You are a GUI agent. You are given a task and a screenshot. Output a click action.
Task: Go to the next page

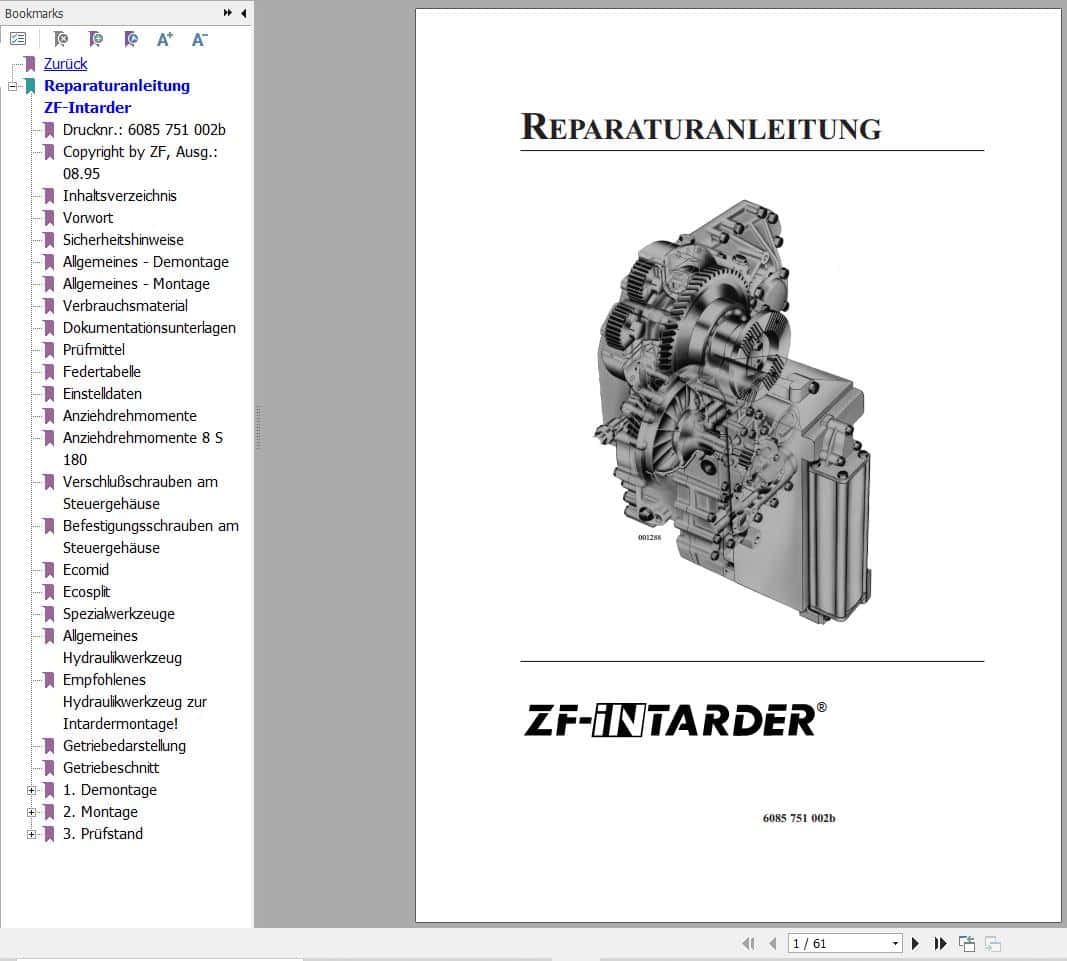tap(915, 943)
